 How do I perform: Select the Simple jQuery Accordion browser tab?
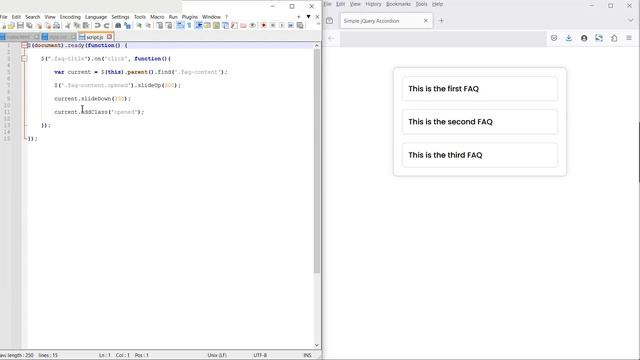[386, 21]
